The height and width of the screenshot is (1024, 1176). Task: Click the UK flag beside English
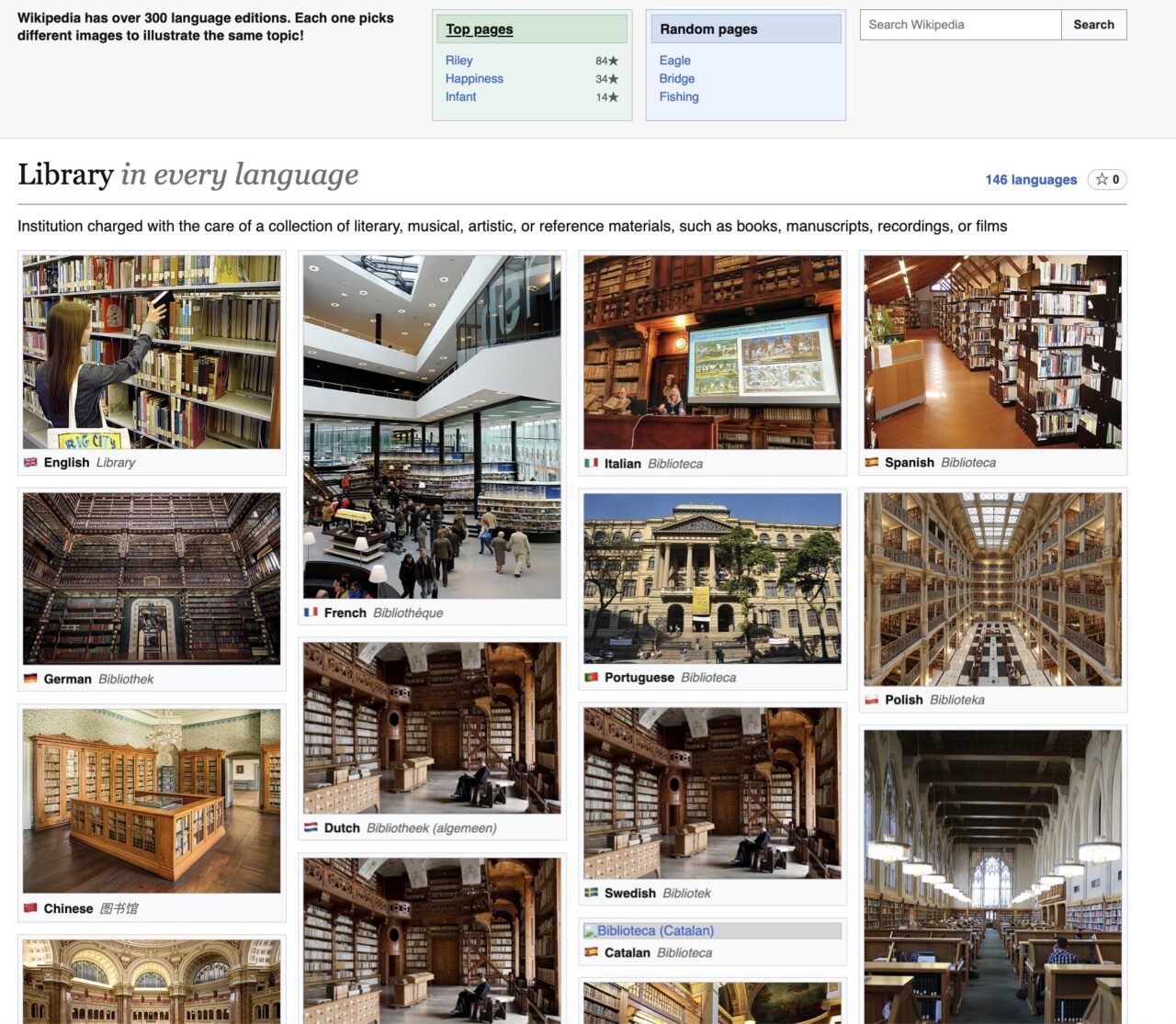(x=30, y=463)
